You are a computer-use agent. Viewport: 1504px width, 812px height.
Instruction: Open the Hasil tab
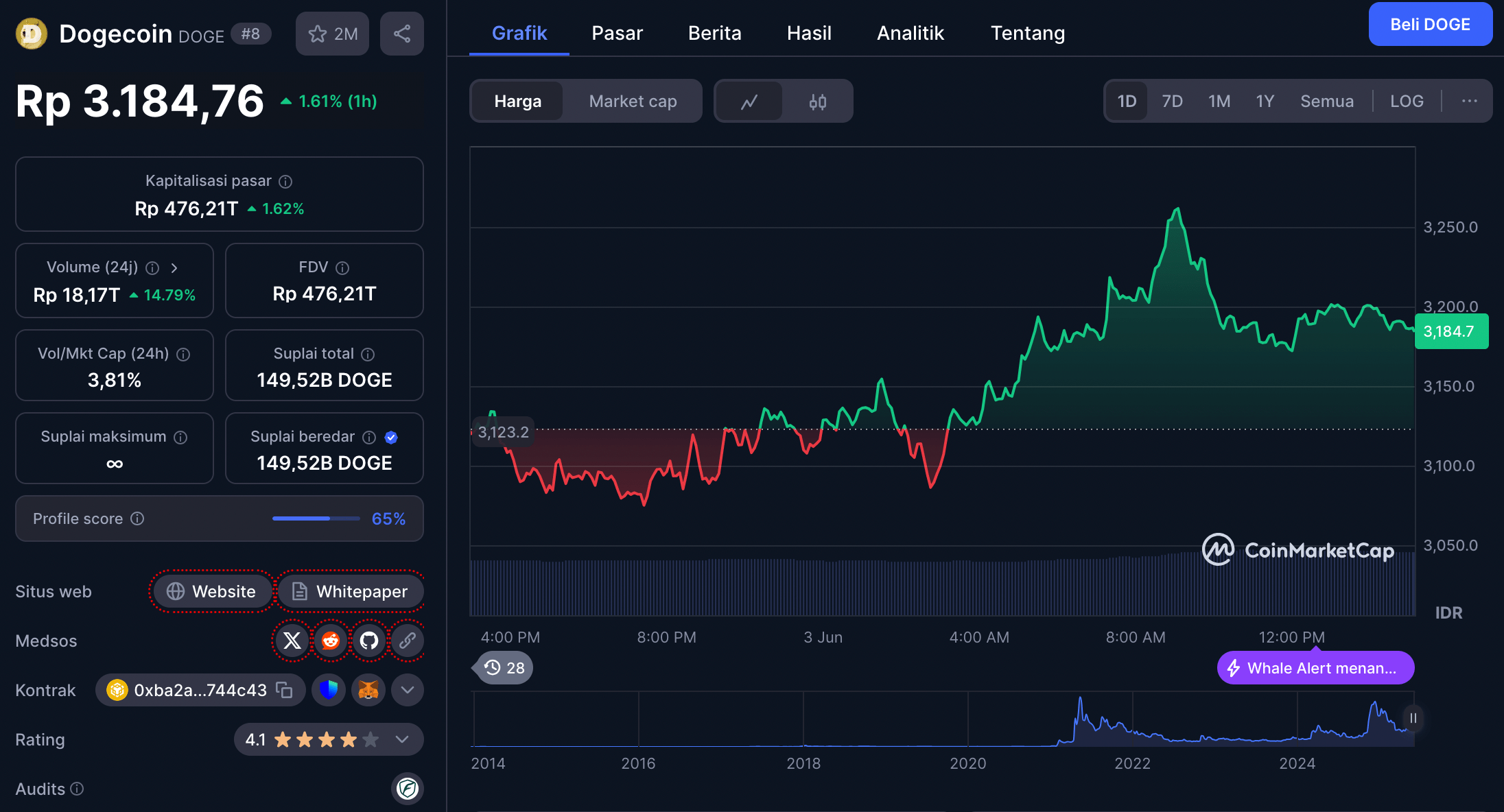click(809, 33)
